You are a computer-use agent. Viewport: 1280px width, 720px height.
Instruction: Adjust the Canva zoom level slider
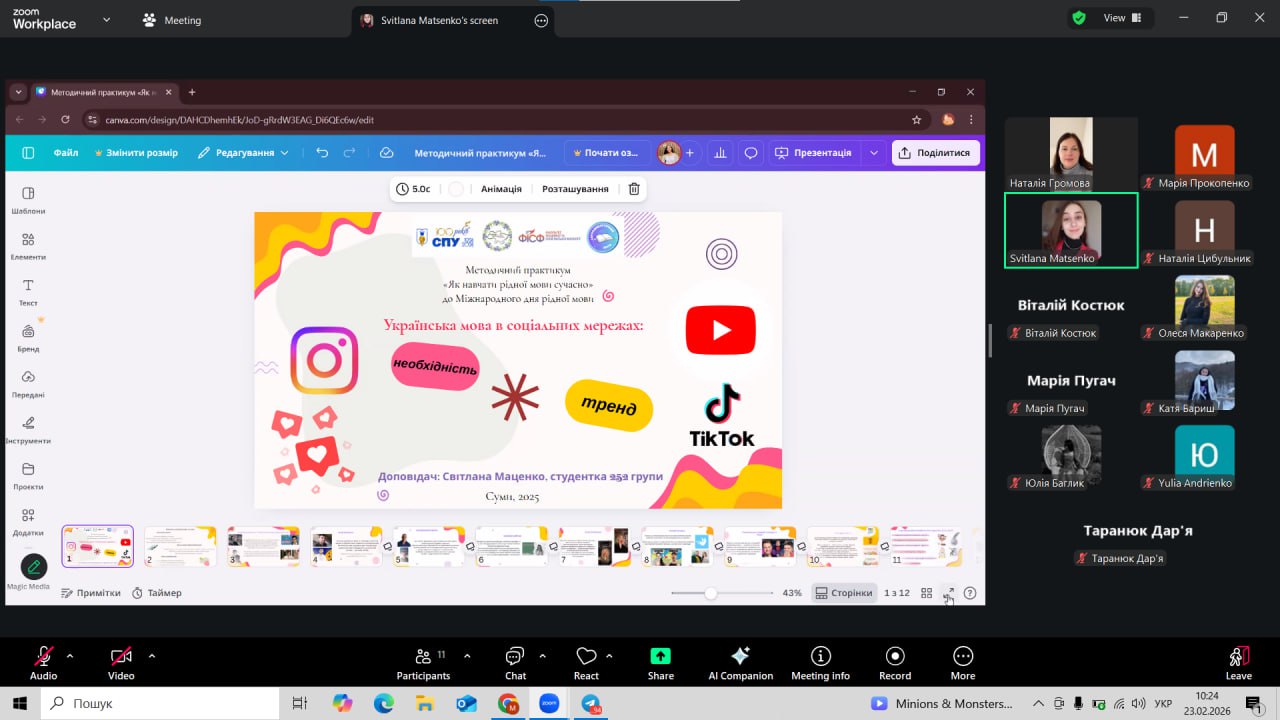[x=710, y=593]
